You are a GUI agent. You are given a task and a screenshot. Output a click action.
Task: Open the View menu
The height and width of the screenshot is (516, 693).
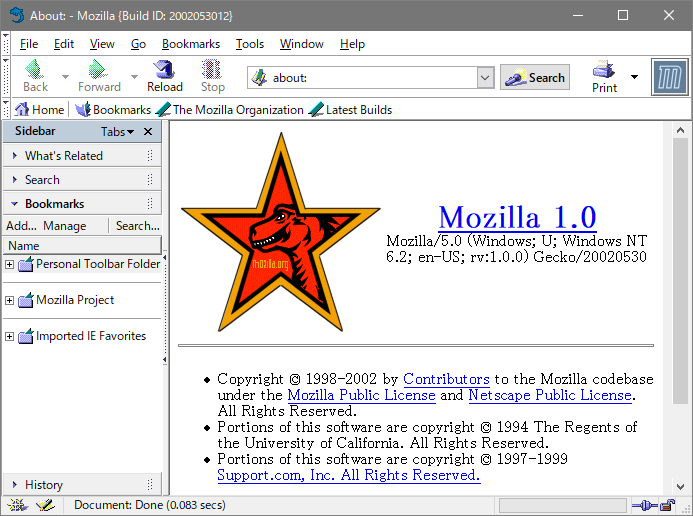point(102,44)
